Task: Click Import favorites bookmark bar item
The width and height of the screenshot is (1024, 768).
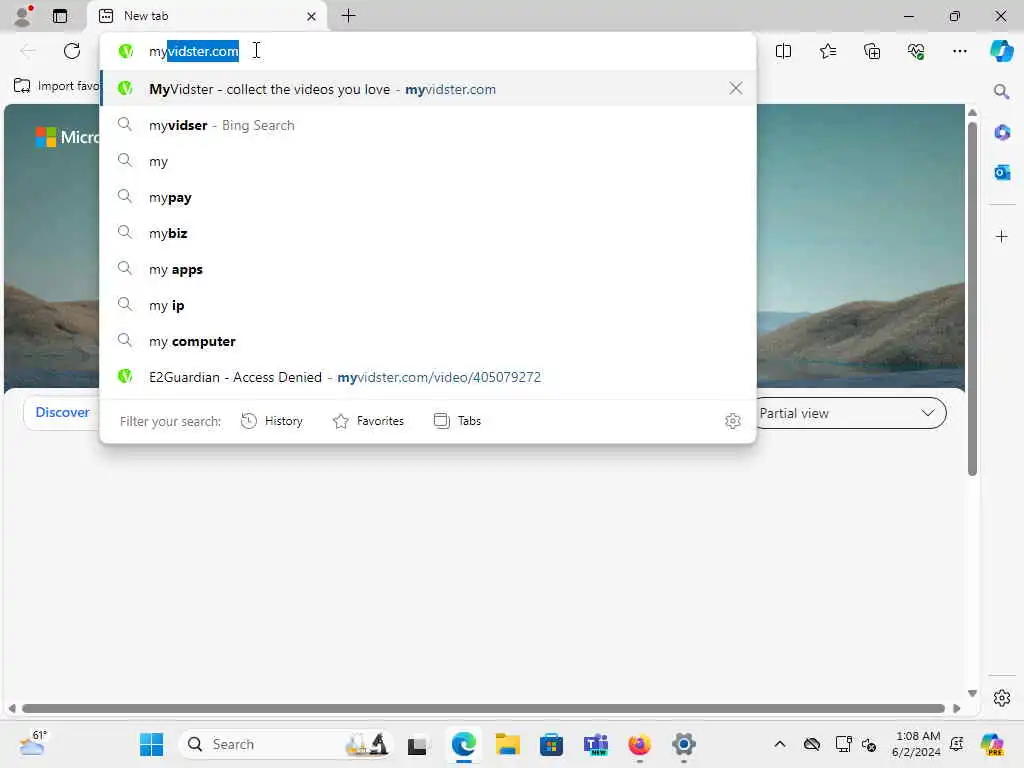Action: pos(56,86)
